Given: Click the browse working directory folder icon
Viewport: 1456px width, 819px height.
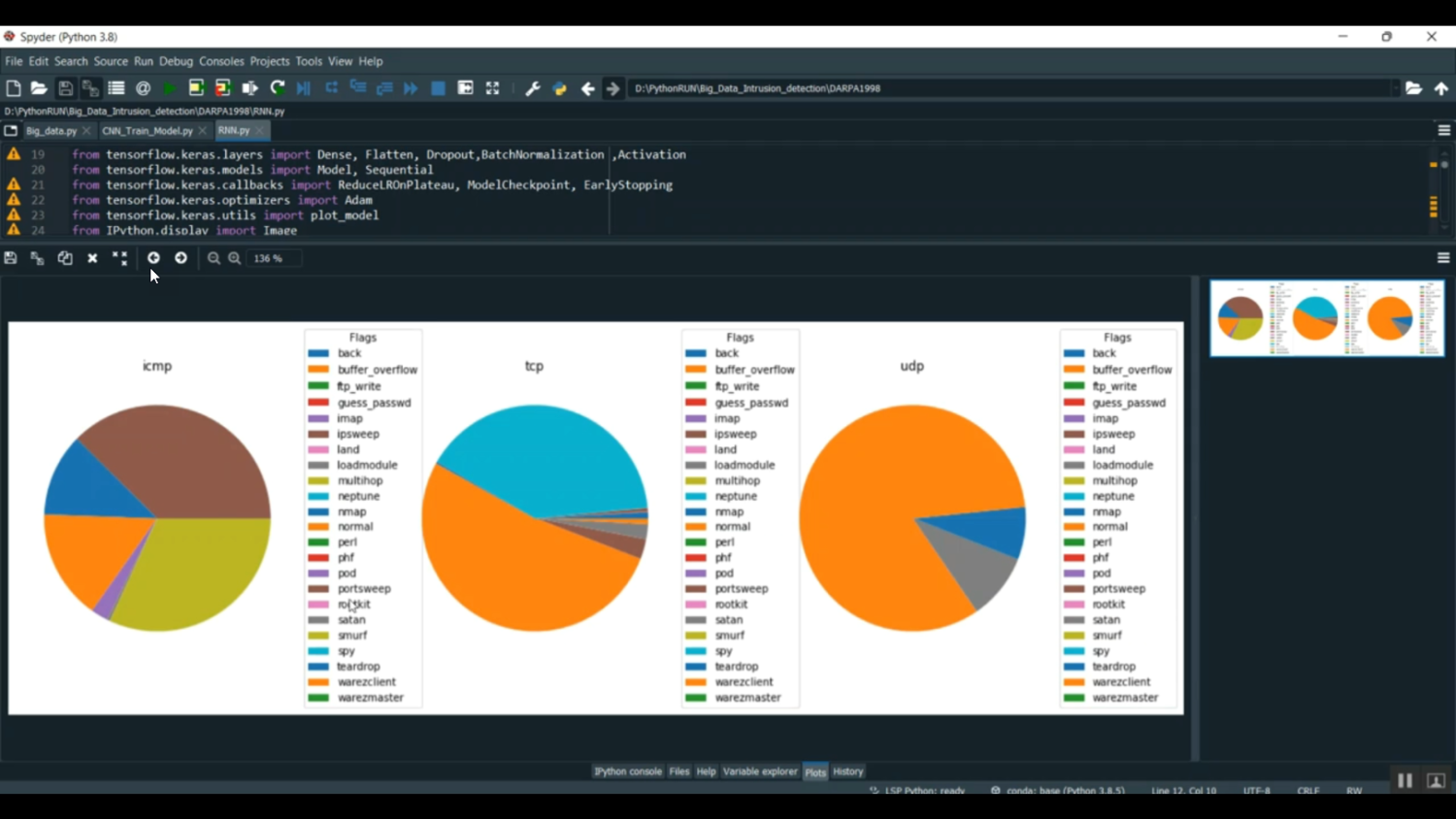Looking at the screenshot, I should pyautogui.click(x=1413, y=88).
